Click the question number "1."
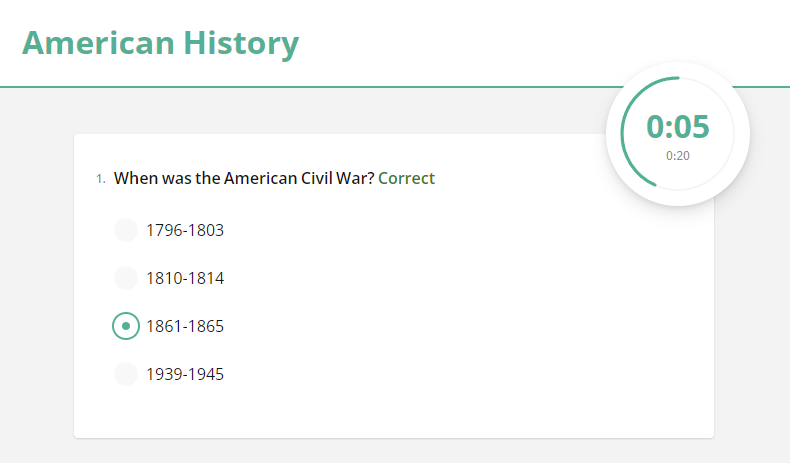The height and width of the screenshot is (463, 790). point(100,179)
